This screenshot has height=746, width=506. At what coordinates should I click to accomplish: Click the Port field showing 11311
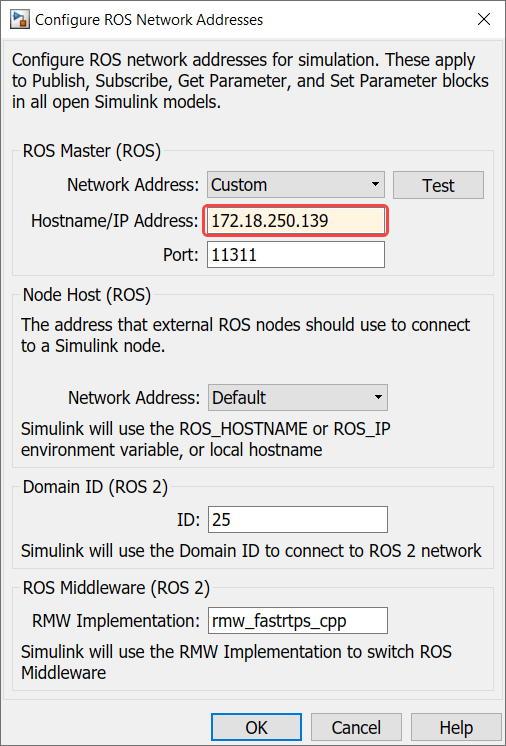(x=296, y=255)
